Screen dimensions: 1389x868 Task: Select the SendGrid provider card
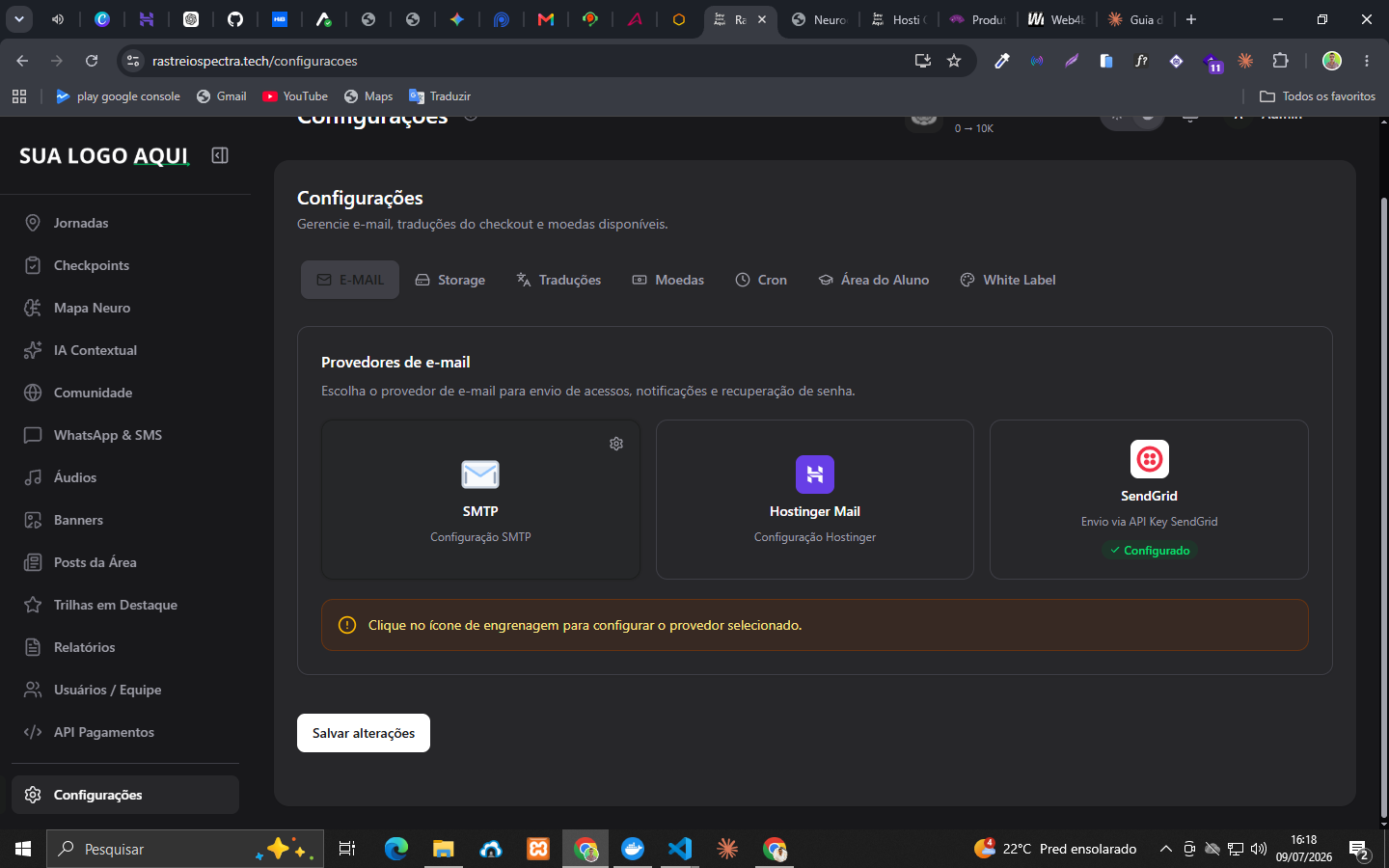pyautogui.click(x=1149, y=500)
